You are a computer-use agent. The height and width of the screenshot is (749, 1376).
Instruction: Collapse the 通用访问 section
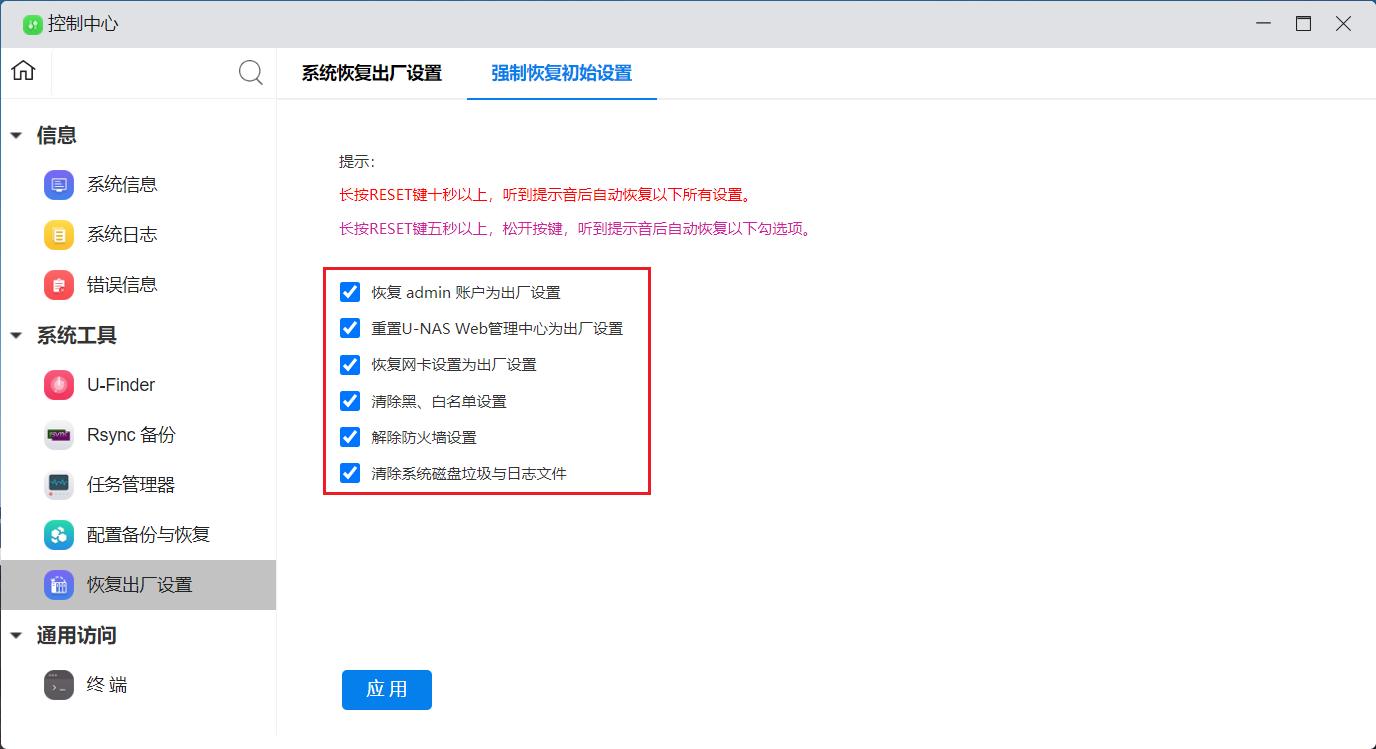tap(15, 635)
